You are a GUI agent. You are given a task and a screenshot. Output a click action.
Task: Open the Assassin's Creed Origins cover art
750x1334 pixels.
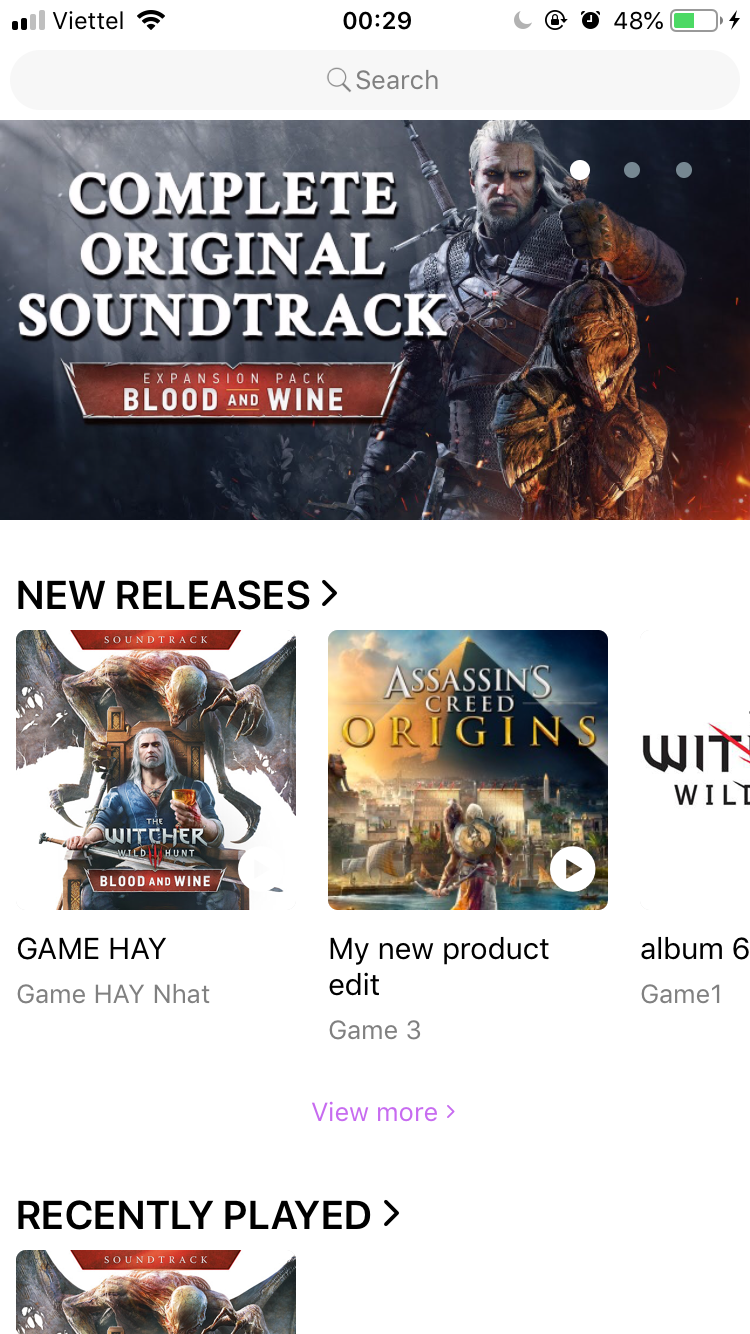coord(468,770)
